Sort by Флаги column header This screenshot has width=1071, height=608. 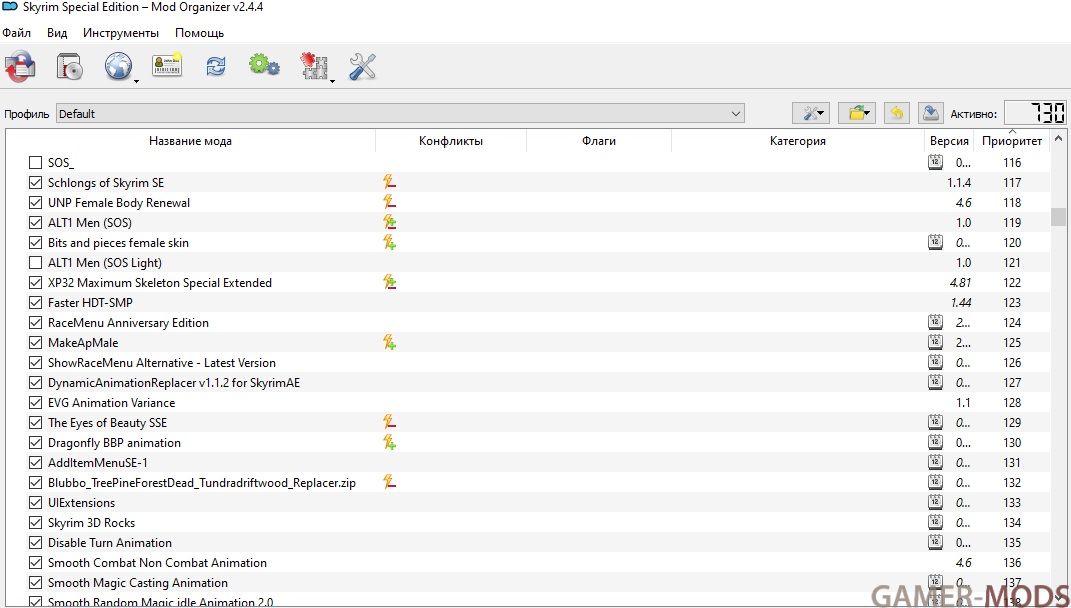[x=599, y=141]
